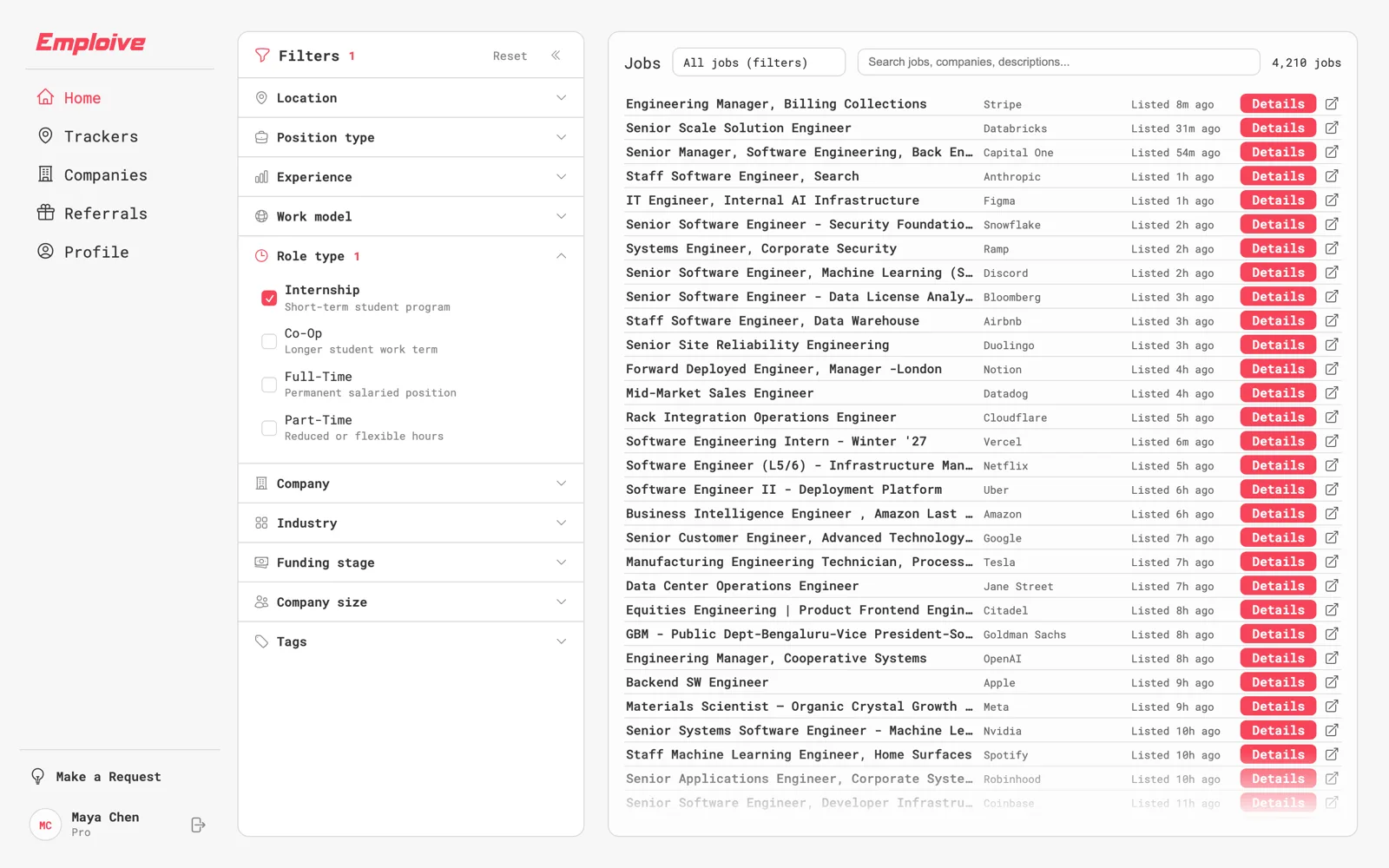Open Duolingo job external link icon
The width and height of the screenshot is (1389, 868).
[1332, 345]
